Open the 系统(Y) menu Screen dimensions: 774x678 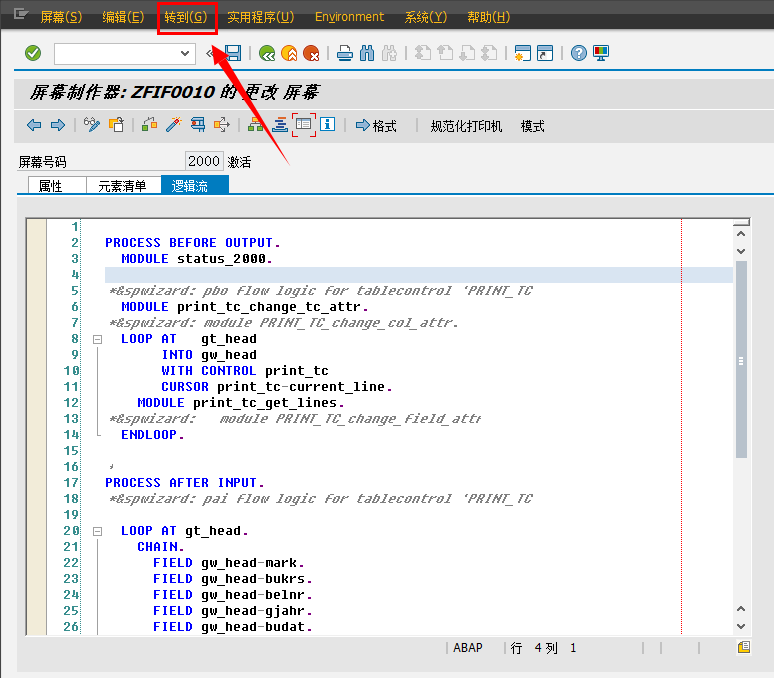pos(426,17)
